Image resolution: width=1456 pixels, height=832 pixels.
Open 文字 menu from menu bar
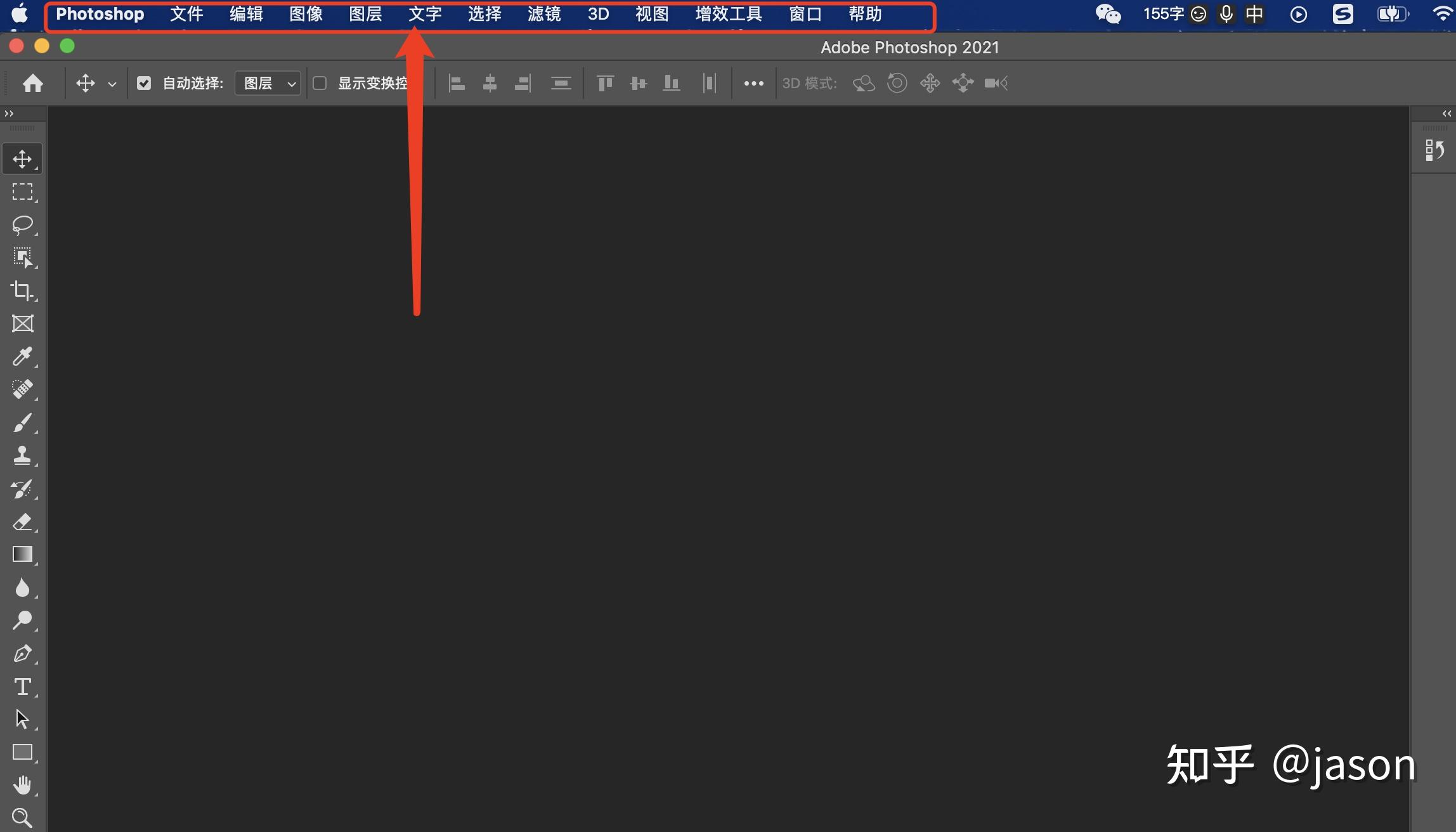(x=424, y=14)
